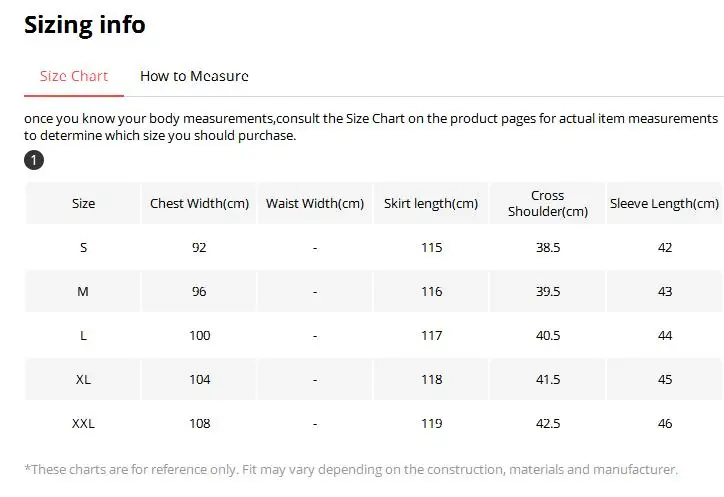Select the M size row label
This screenshot has height=497, width=724.
pyautogui.click(x=84, y=292)
